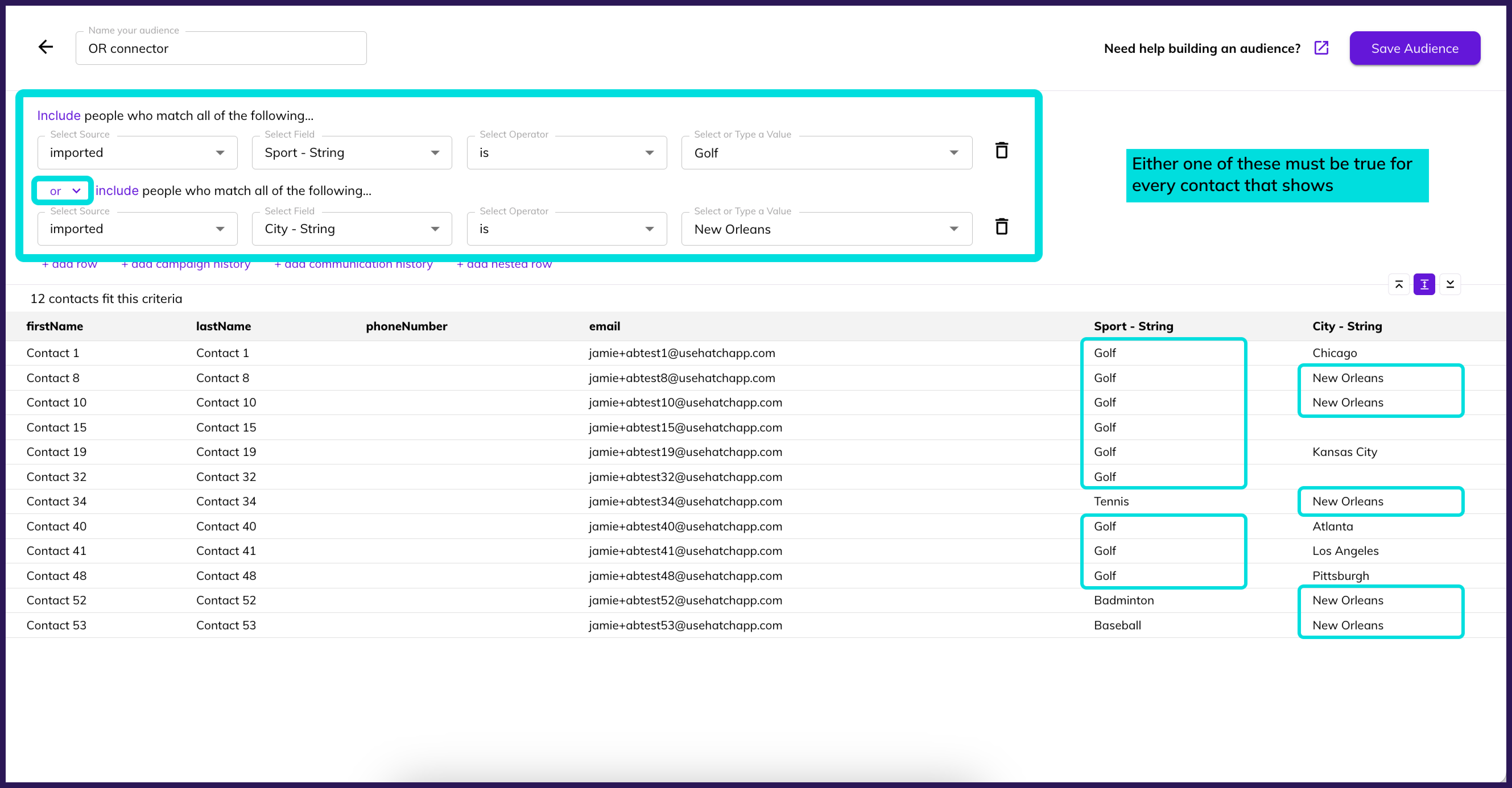The height and width of the screenshot is (788, 1512).
Task: Open the or connector dropdown
Action: [x=63, y=191]
